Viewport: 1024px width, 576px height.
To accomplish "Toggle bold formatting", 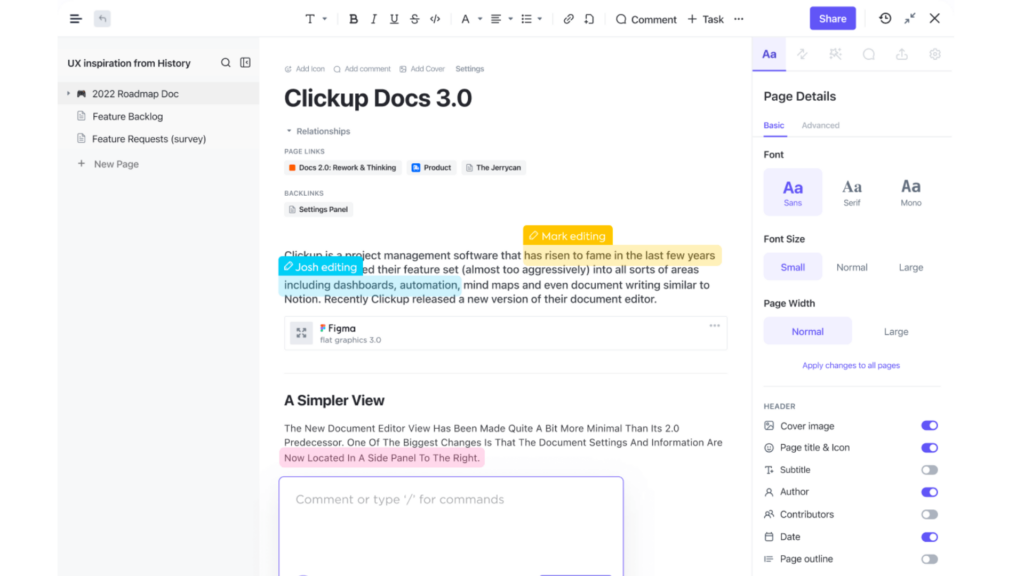I will [353, 19].
